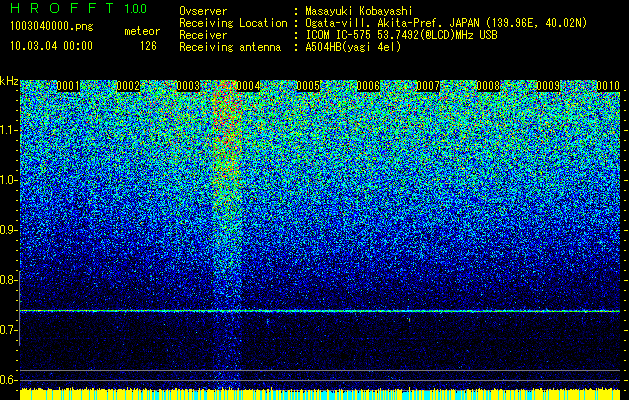The width and height of the screenshot is (629, 400).
Task: Click the Receiving Location label
Action: pyautogui.click(x=233, y=23)
